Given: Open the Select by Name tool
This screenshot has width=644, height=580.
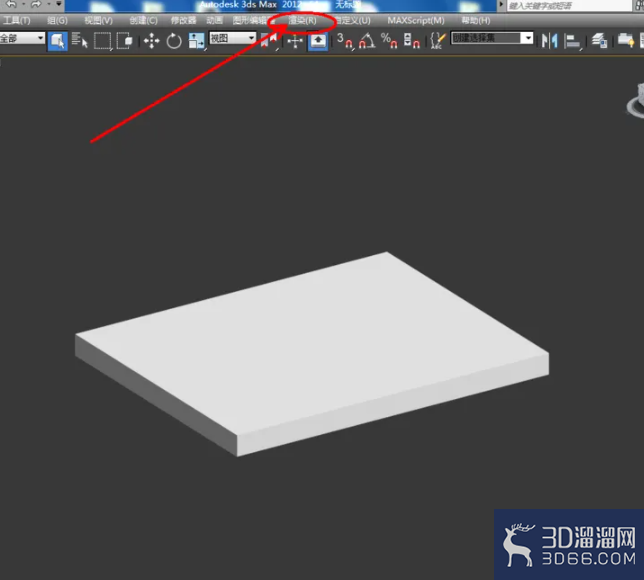Looking at the screenshot, I should (x=80, y=41).
